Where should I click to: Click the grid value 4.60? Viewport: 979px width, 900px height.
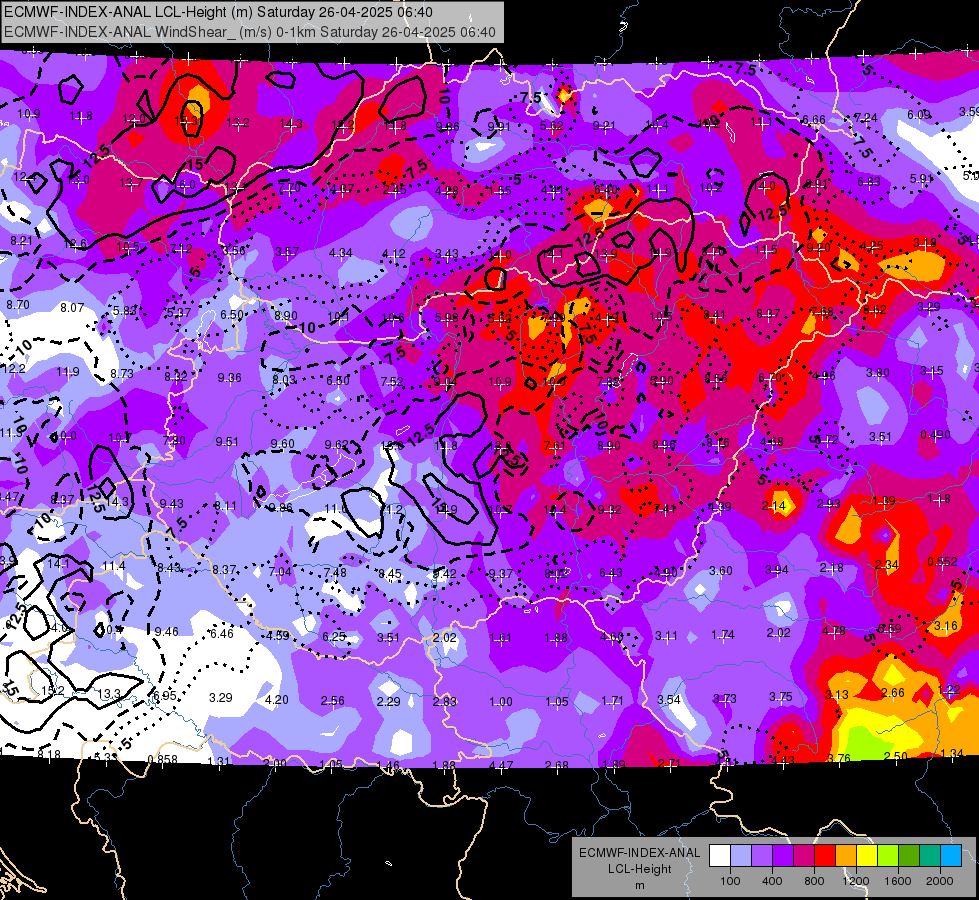pyautogui.click(x=611, y=637)
